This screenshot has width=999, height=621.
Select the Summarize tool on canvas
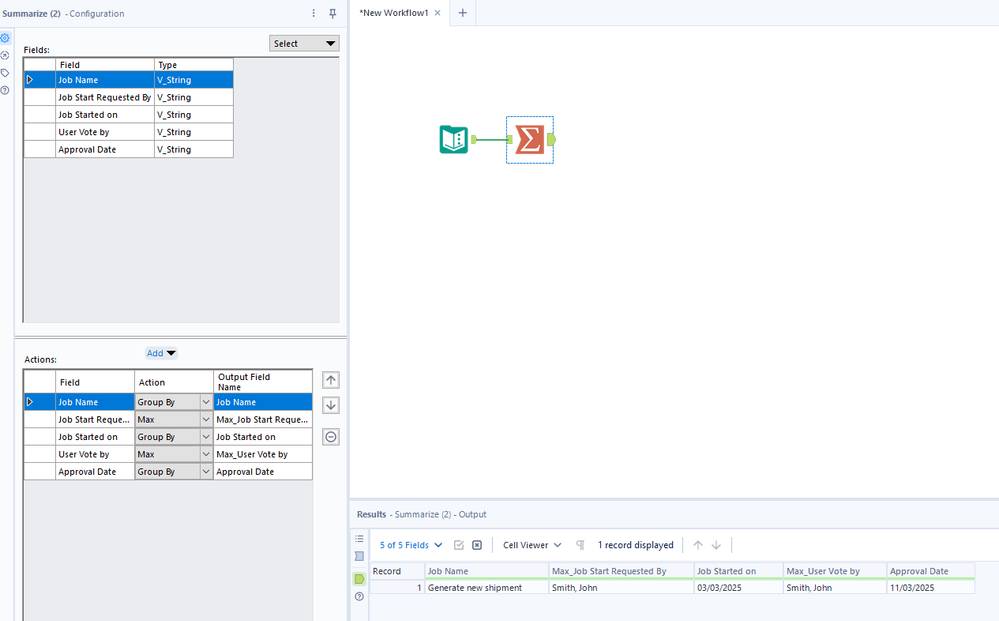(x=529, y=139)
